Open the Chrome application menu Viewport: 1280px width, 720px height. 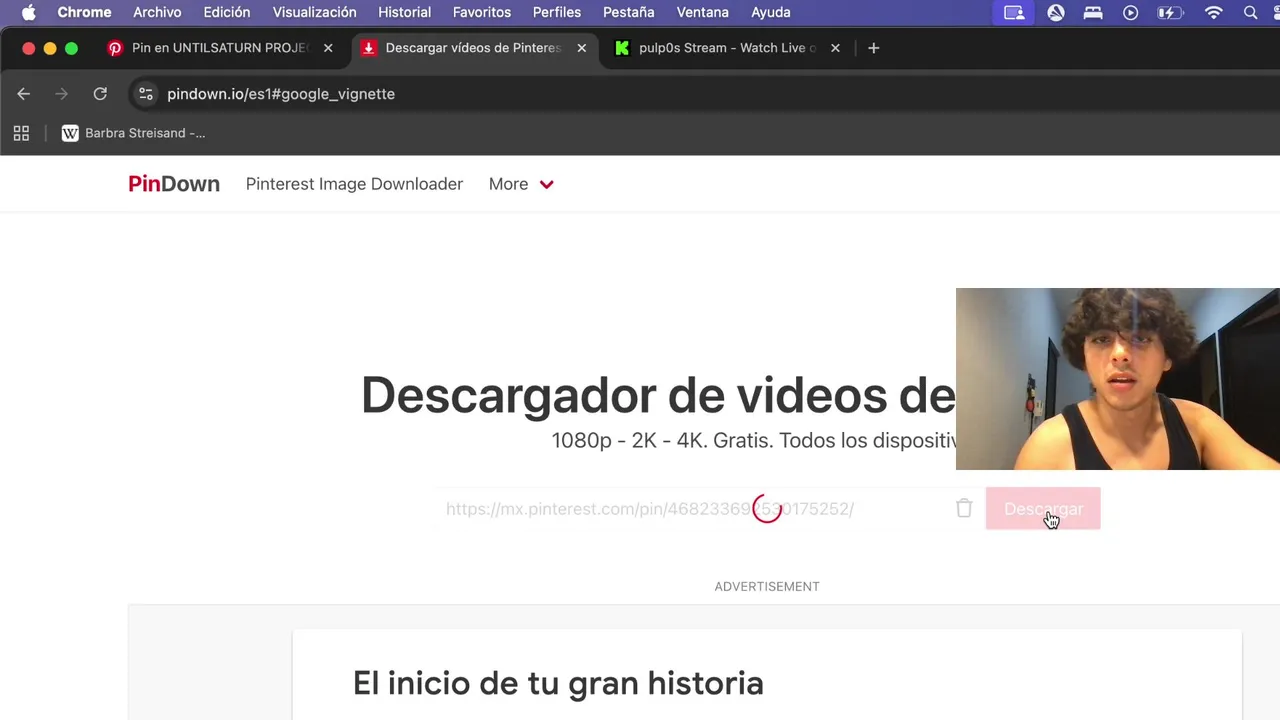click(x=84, y=12)
